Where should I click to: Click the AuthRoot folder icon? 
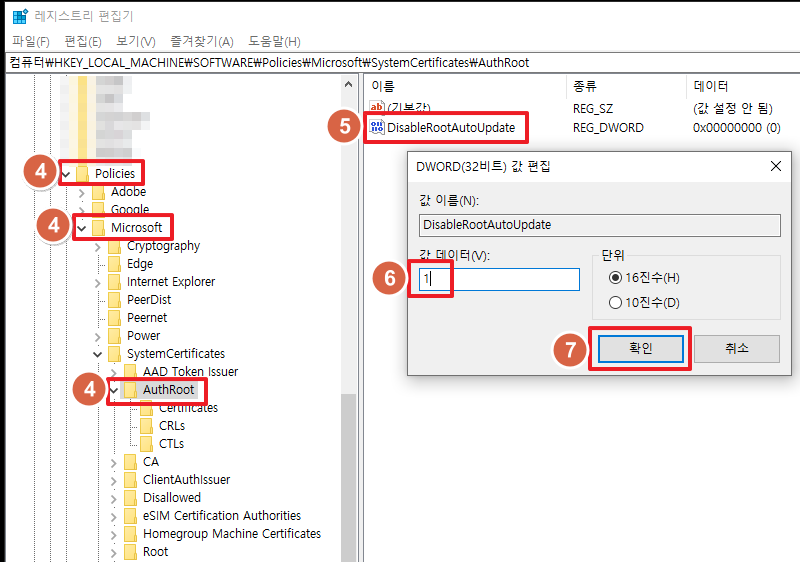point(131,390)
